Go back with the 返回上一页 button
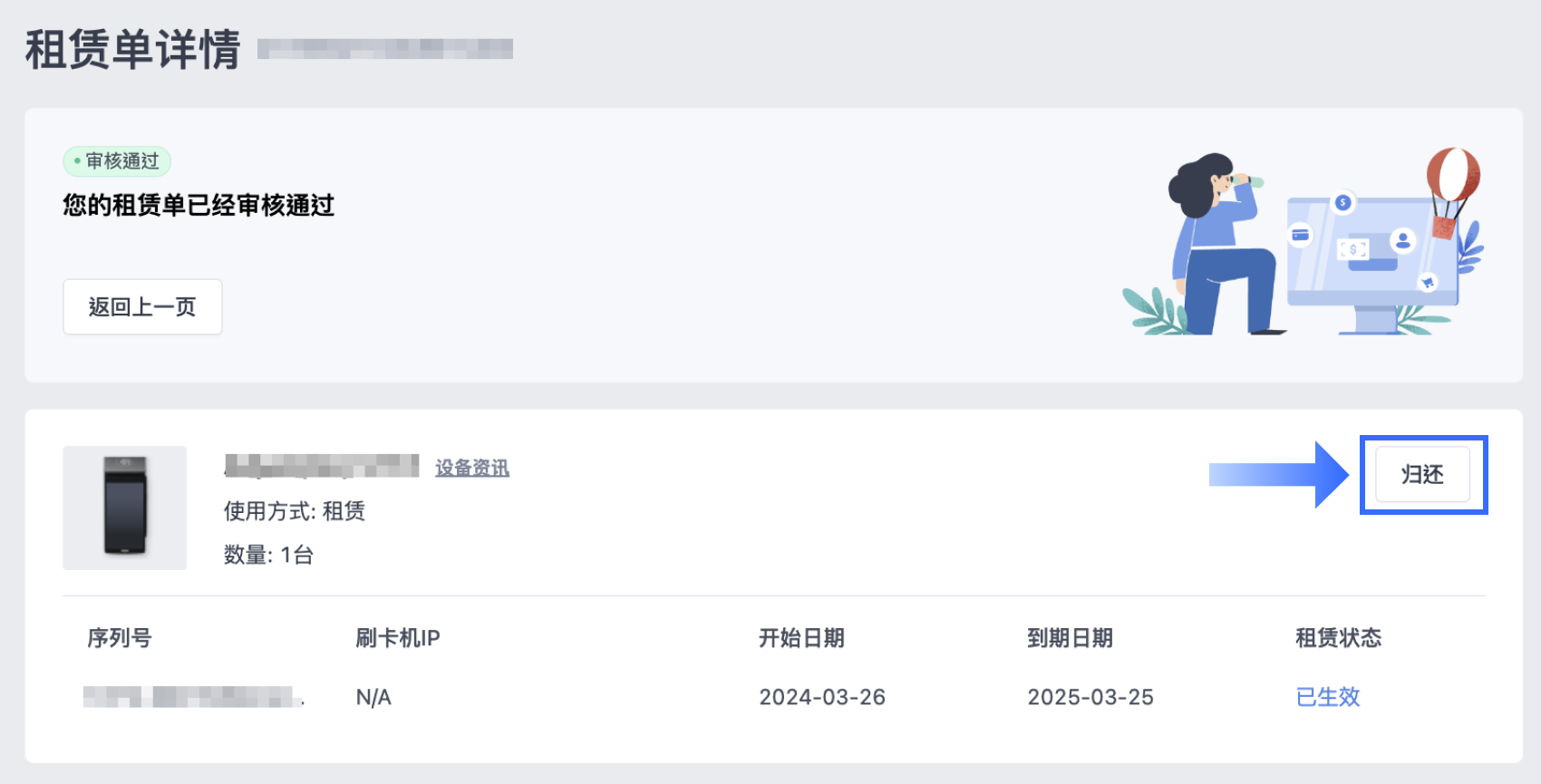This screenshot has height=784, width=1541. tap(142, 307)
